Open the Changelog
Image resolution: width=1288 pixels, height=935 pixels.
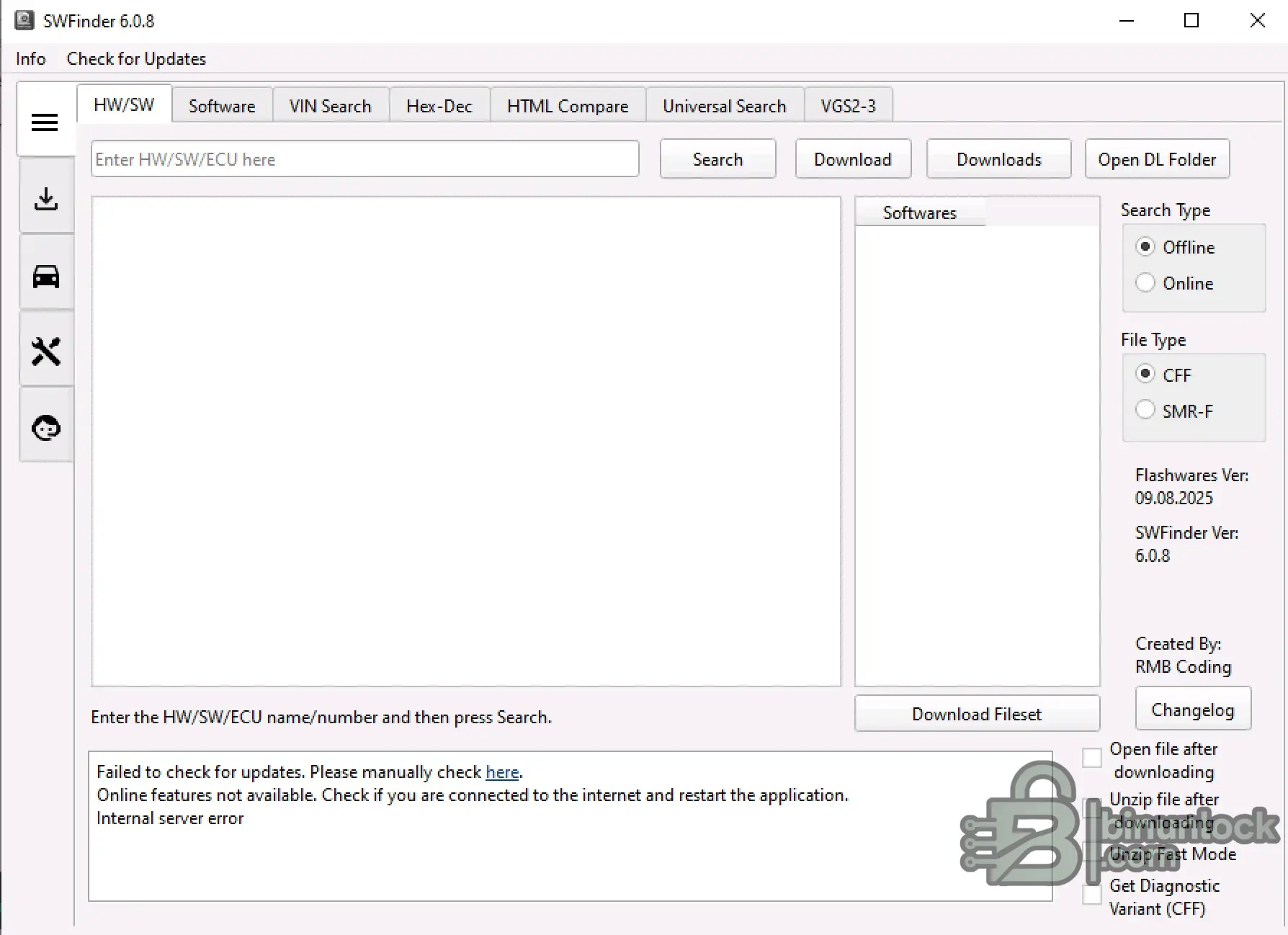point(1192,709)
